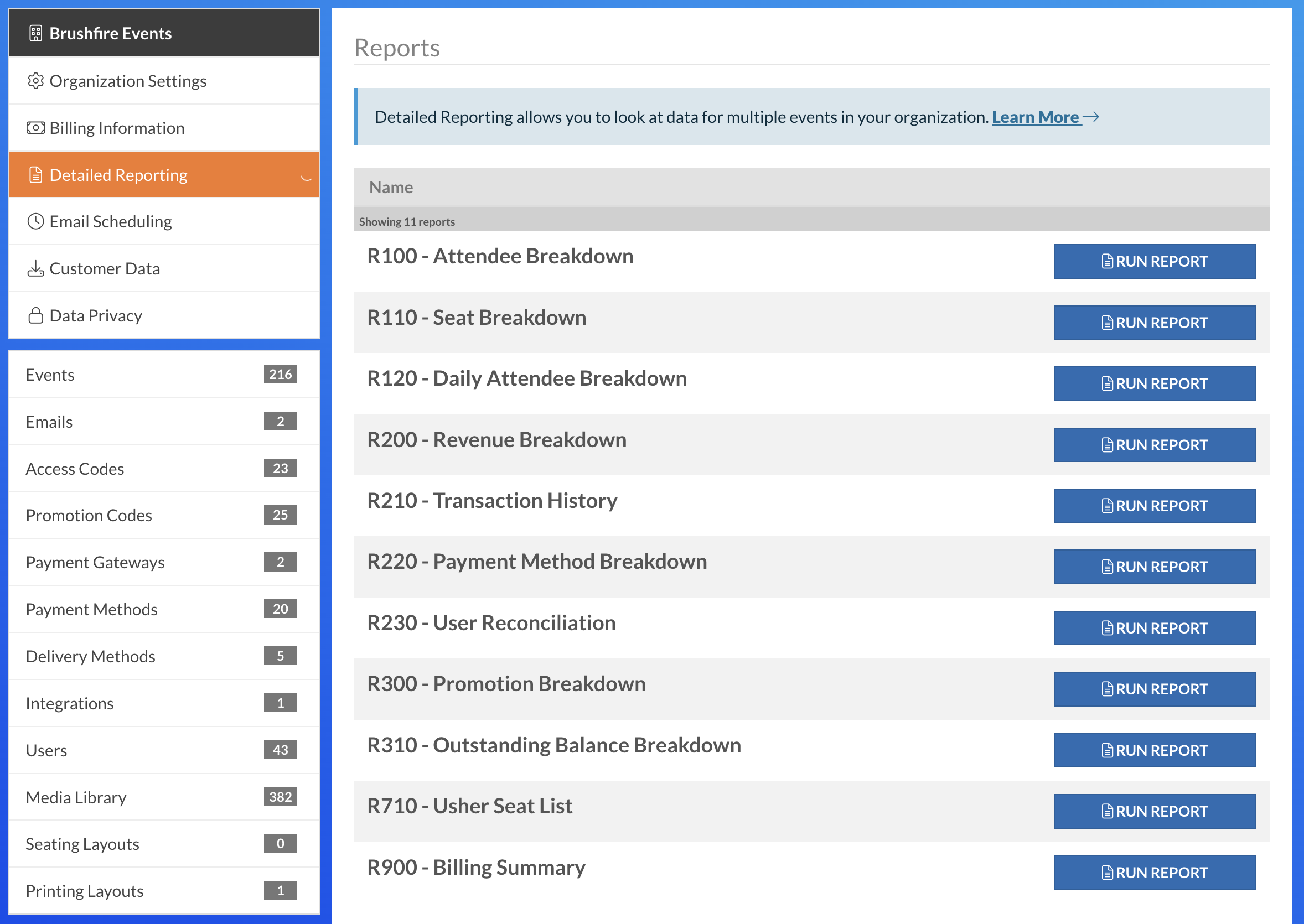1304x924 pixels.
Task: Select Media Library in the sidebar
Action: (76, 797)
